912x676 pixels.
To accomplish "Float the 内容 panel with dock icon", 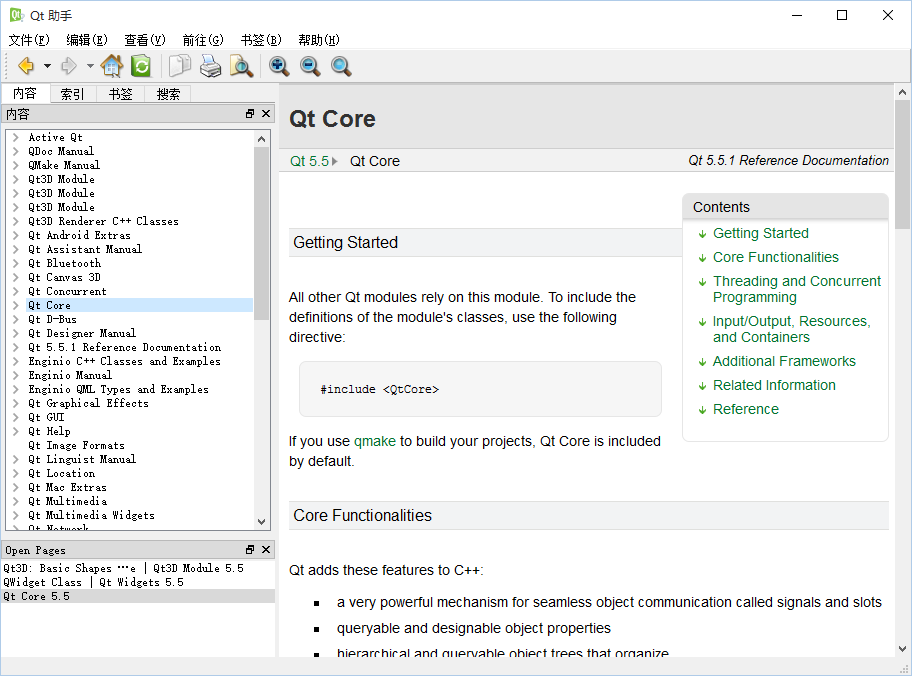I will pos(250,114).
